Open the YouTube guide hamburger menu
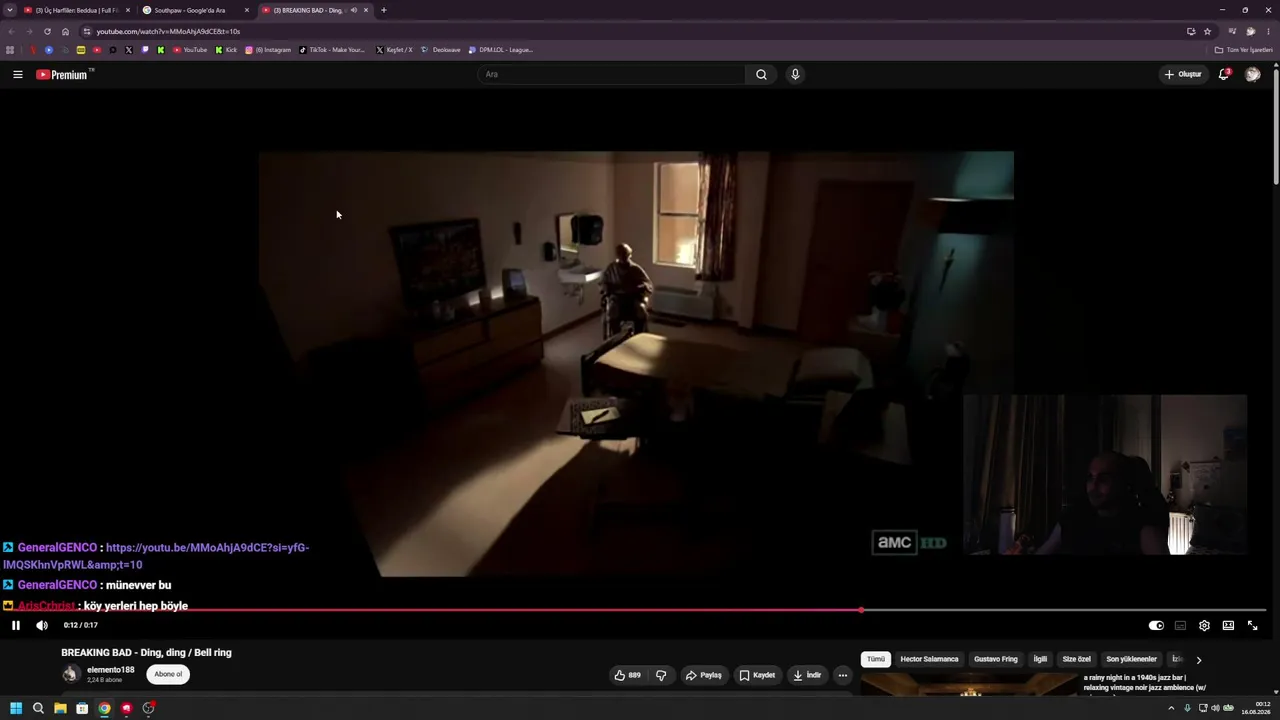Viewport: 1280px width, 720px height. [17, 74]
